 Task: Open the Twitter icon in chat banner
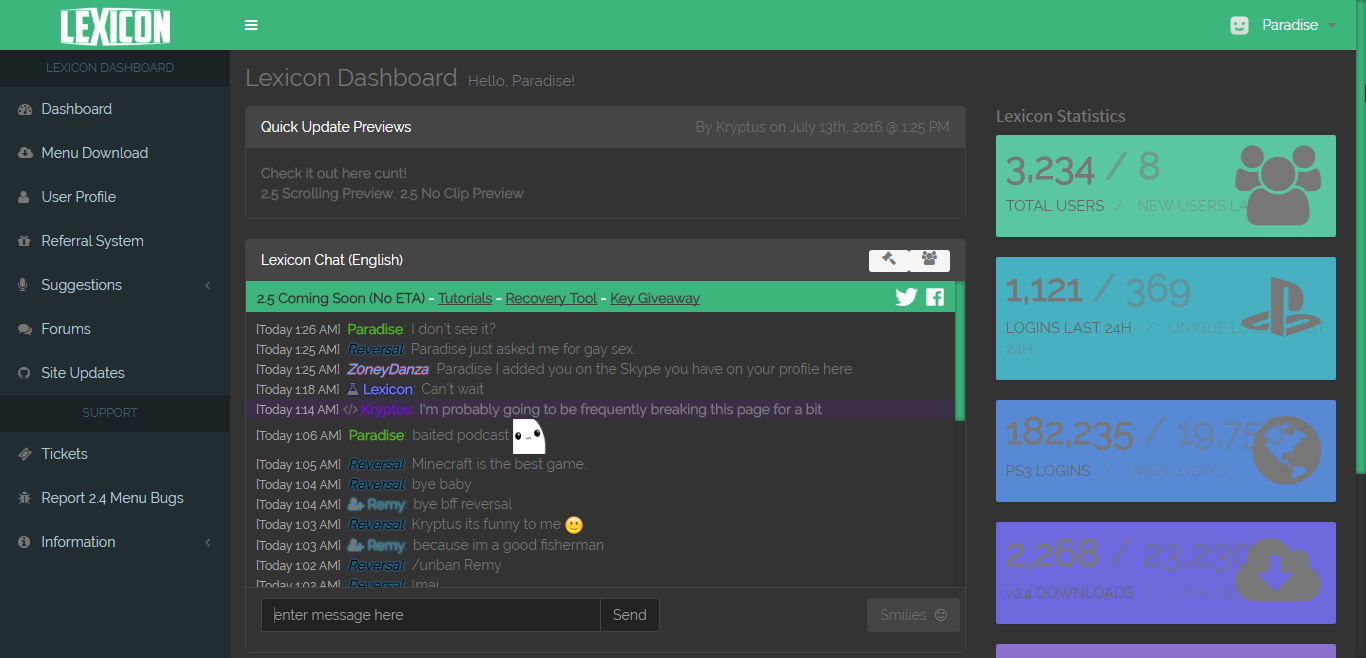coord(906,297)
